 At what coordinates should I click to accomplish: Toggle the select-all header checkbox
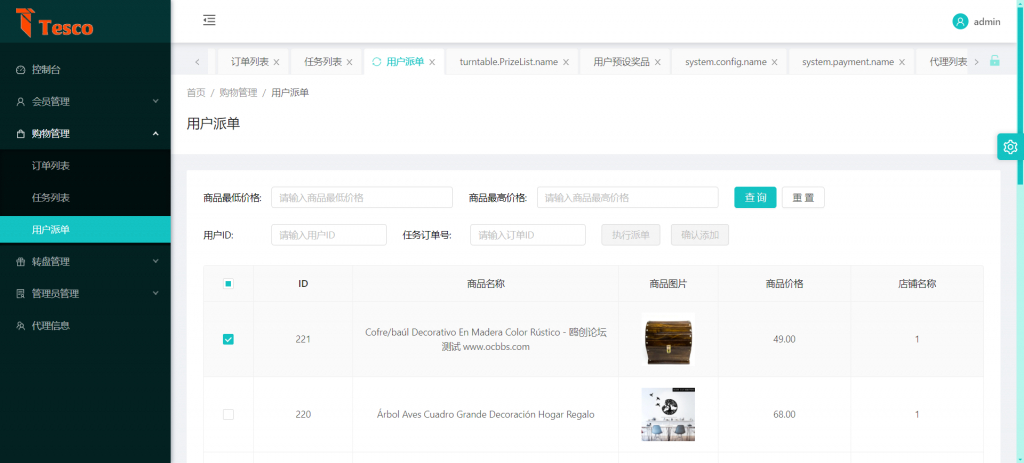[x=228, y=284]
